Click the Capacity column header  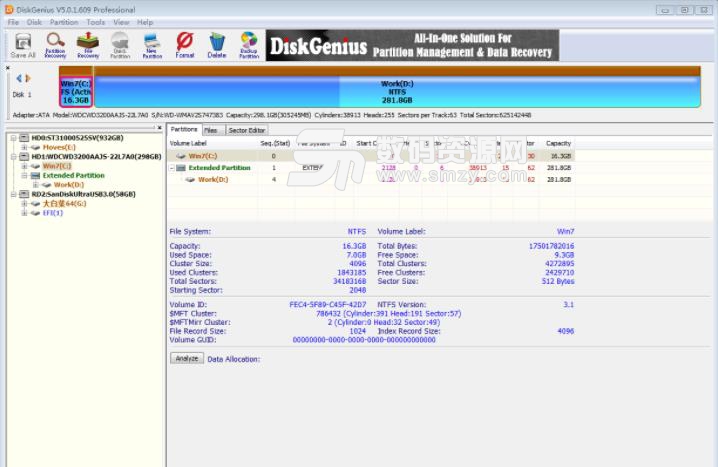click(x=558, y=143)
